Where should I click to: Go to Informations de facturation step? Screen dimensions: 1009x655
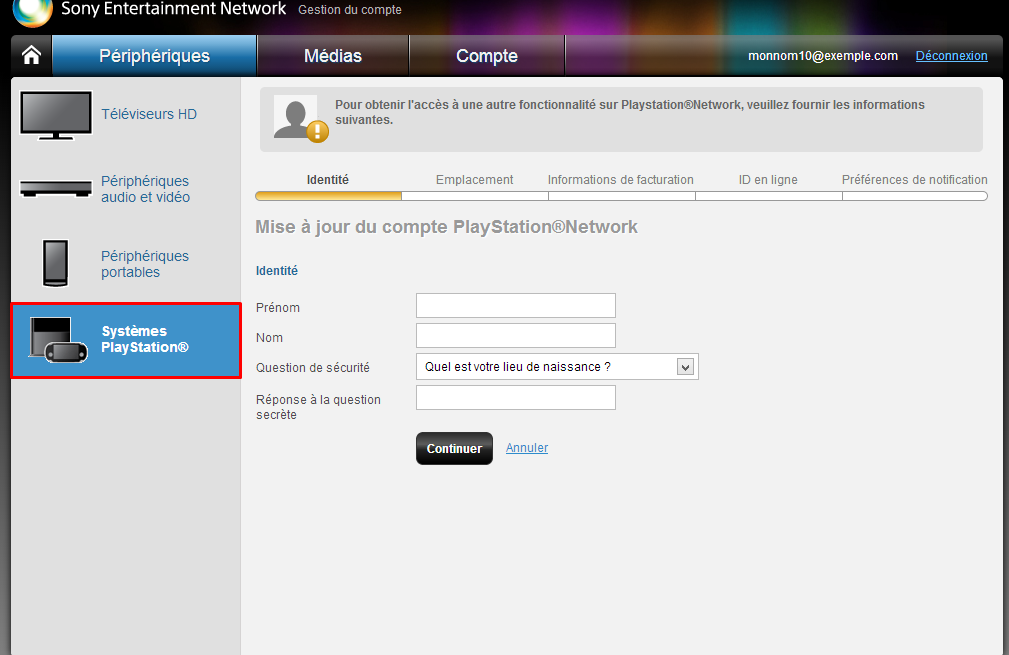620,180
